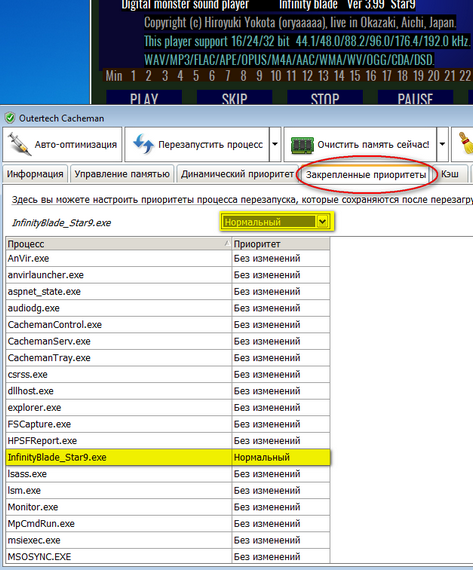The image size is (473, 570).
Task: Select the HPSFReport.exe process row
Action: [168, 441]
